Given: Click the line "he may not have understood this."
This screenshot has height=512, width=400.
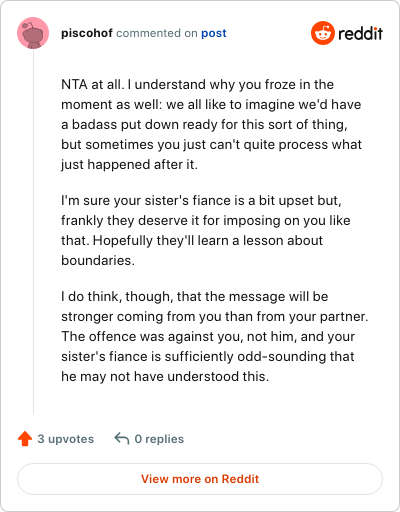Looking at the screenshot, I should pos(165,376).
